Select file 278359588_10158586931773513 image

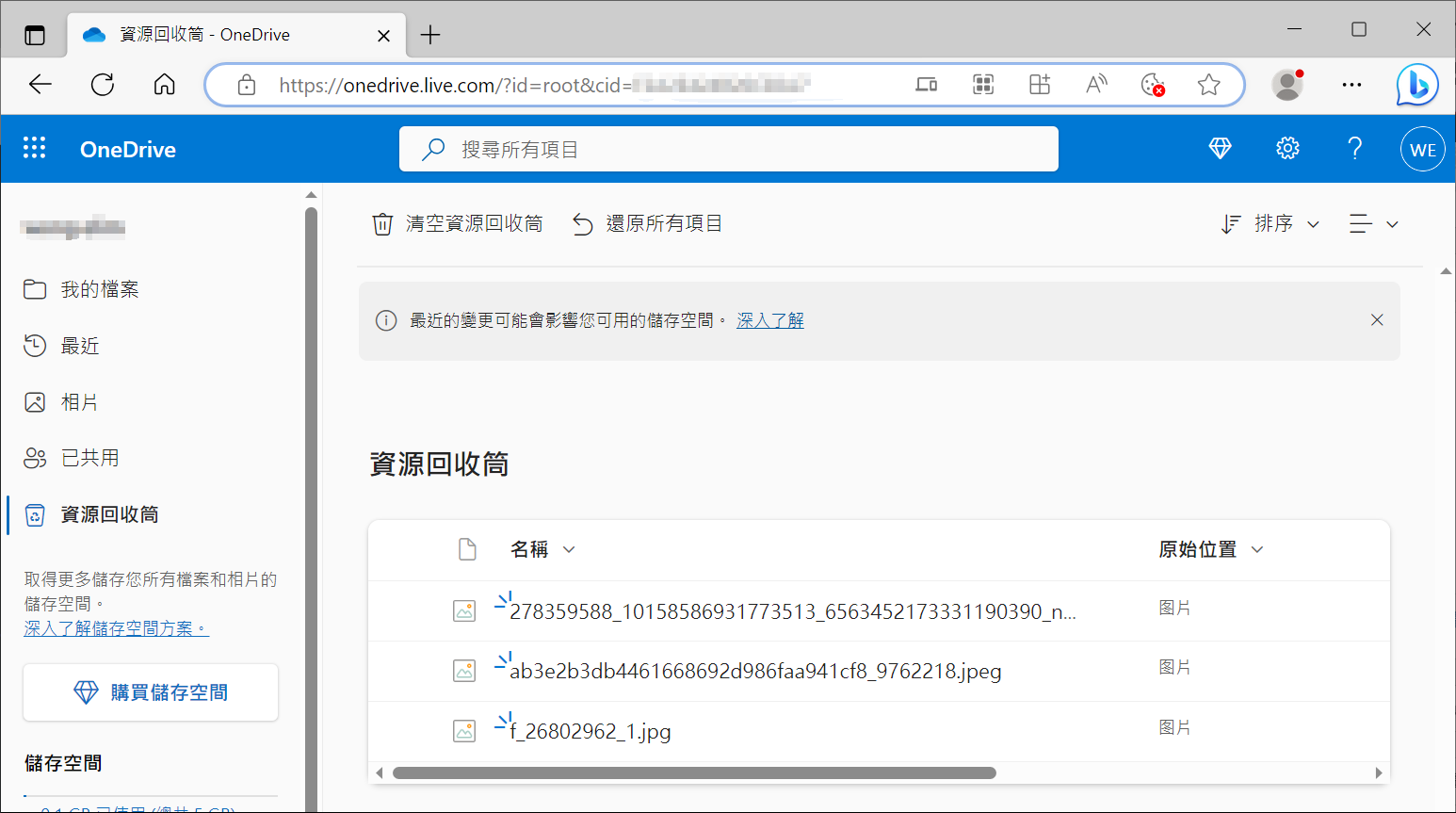coord(792,611)
